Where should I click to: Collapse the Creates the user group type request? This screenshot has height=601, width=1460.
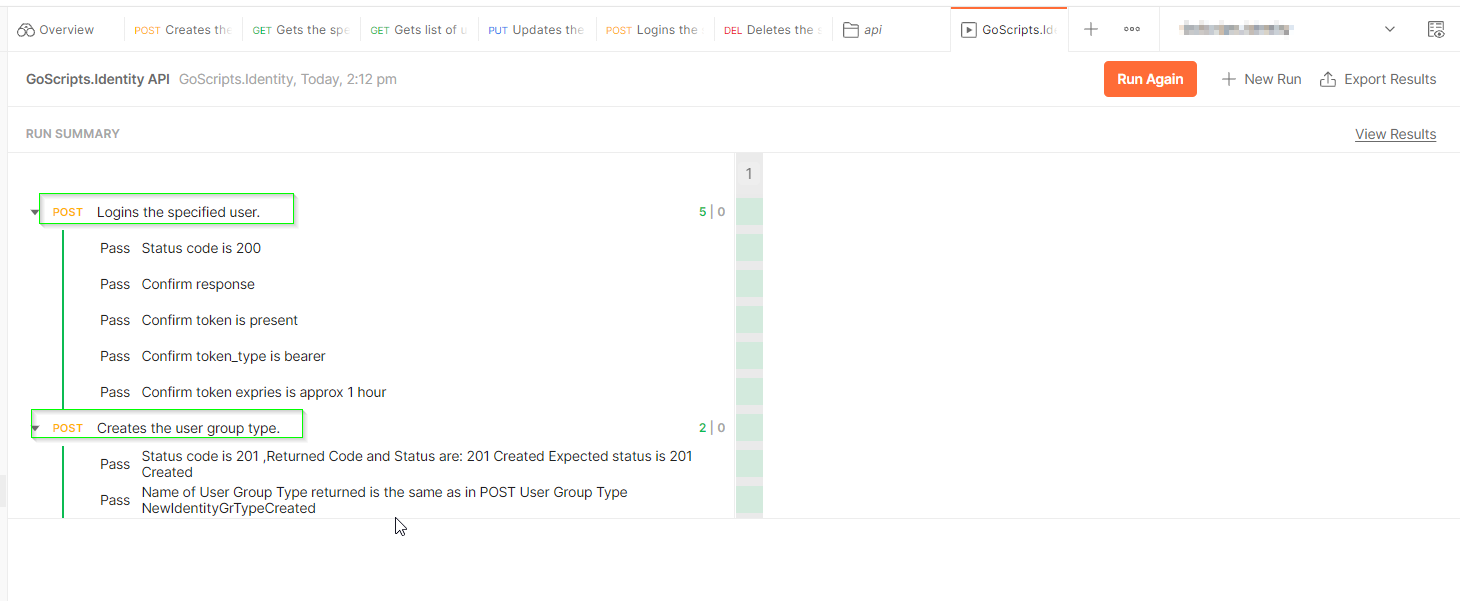tap(35, 428)
